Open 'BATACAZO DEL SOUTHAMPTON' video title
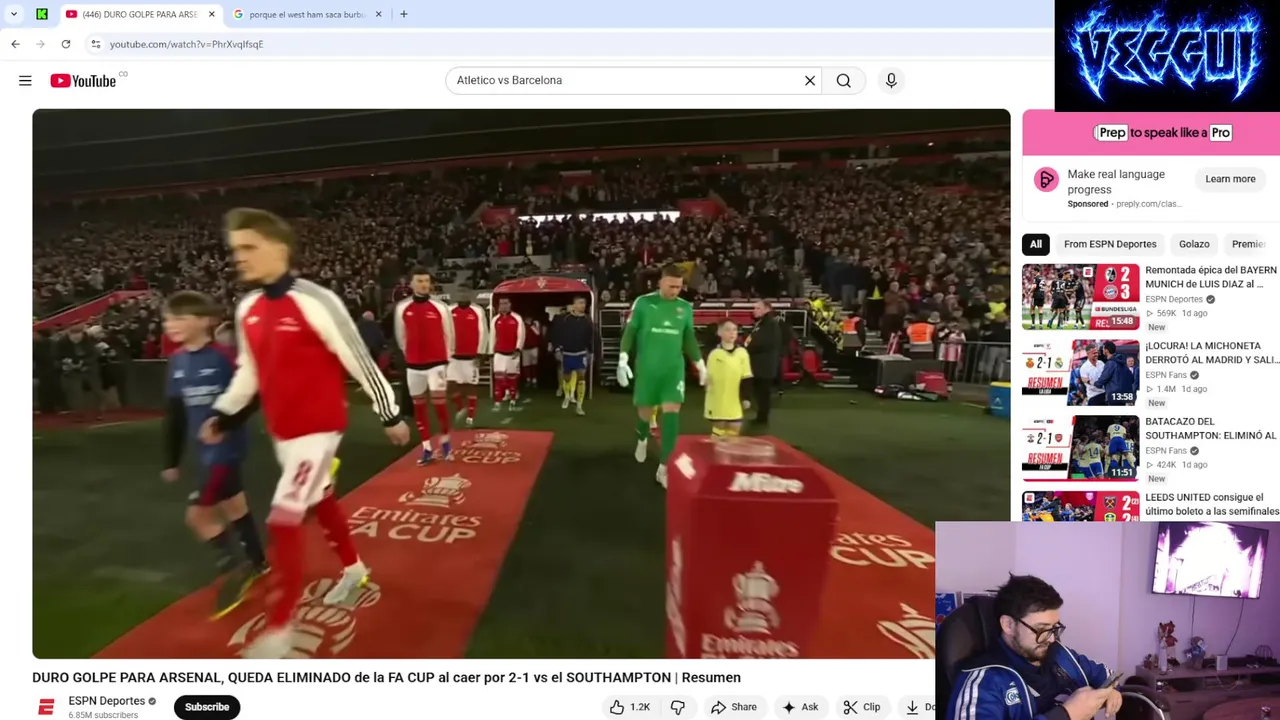 (1211, 429)
